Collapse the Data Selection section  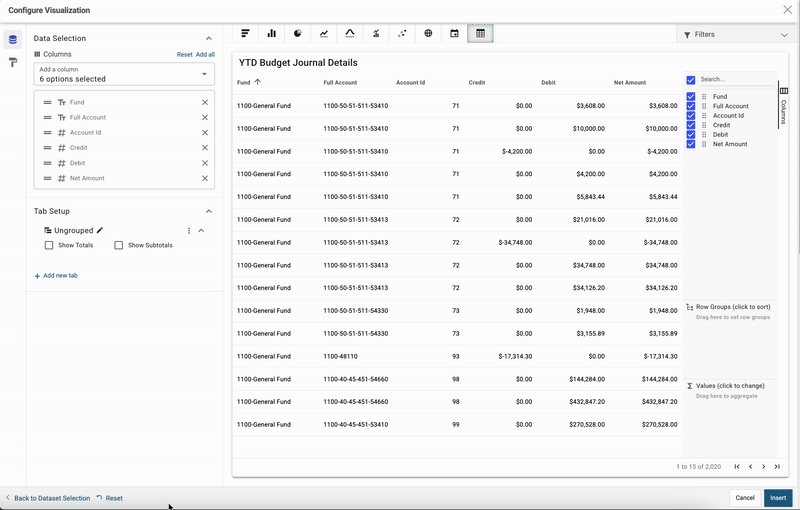point(209,38)
